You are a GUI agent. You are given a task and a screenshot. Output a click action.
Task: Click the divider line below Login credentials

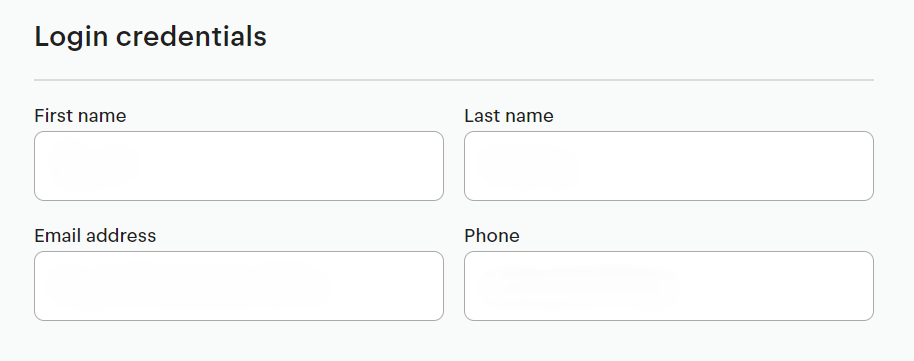(x=454, y=80)
